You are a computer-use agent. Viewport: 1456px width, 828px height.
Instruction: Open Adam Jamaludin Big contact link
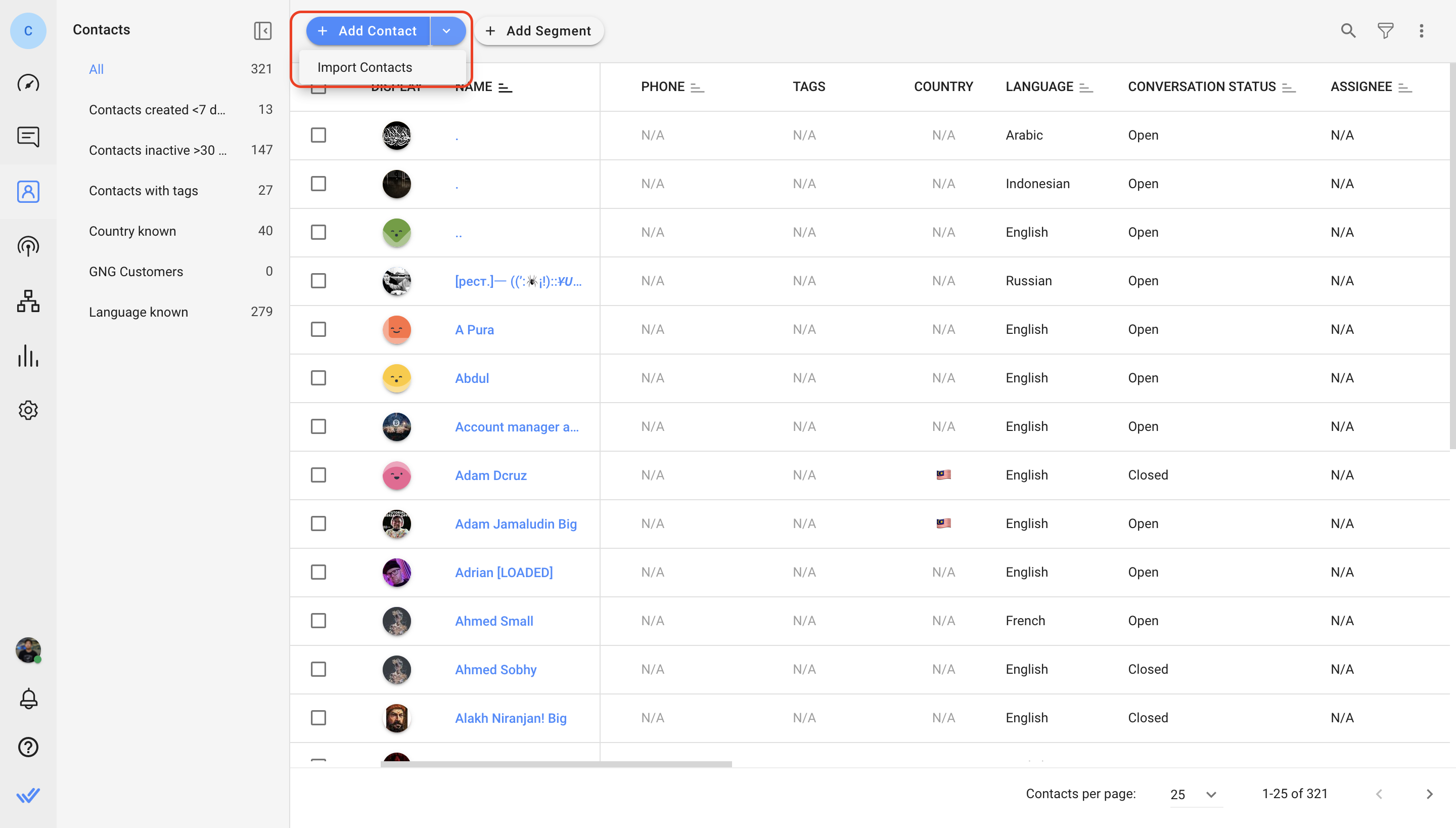(516, 524)
